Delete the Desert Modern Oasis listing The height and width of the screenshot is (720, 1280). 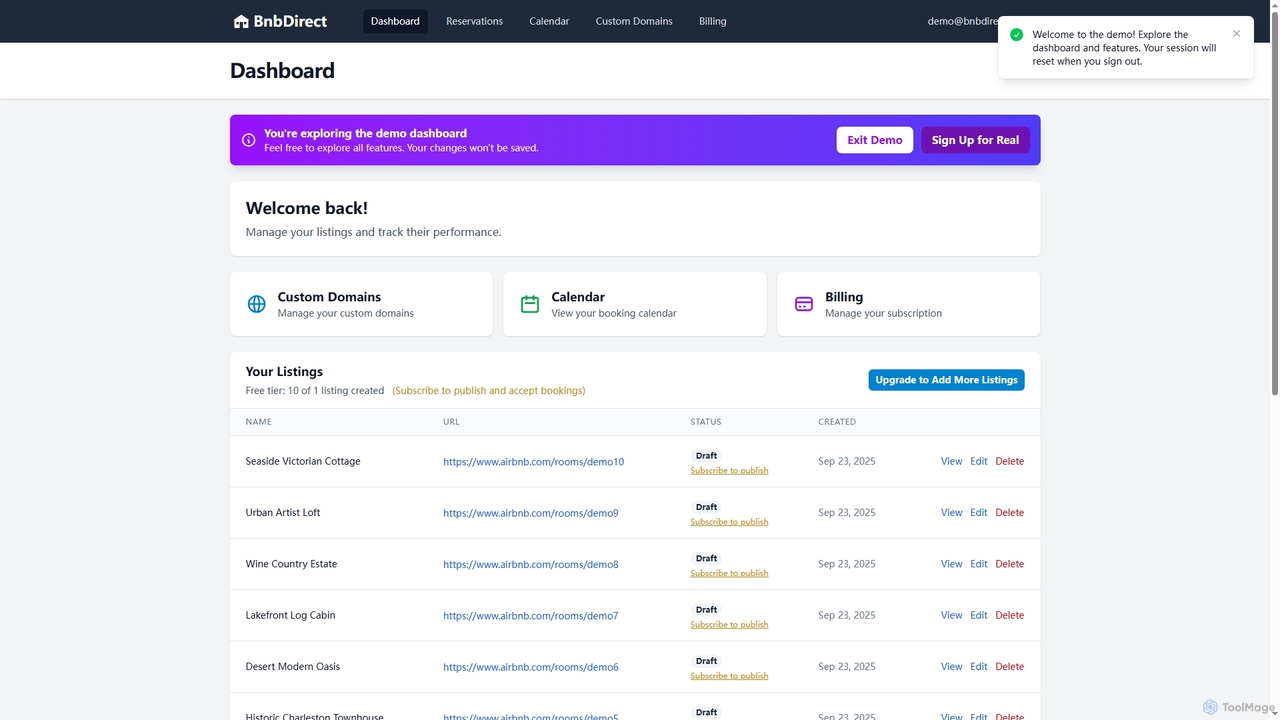click(x=1009, y=666)
